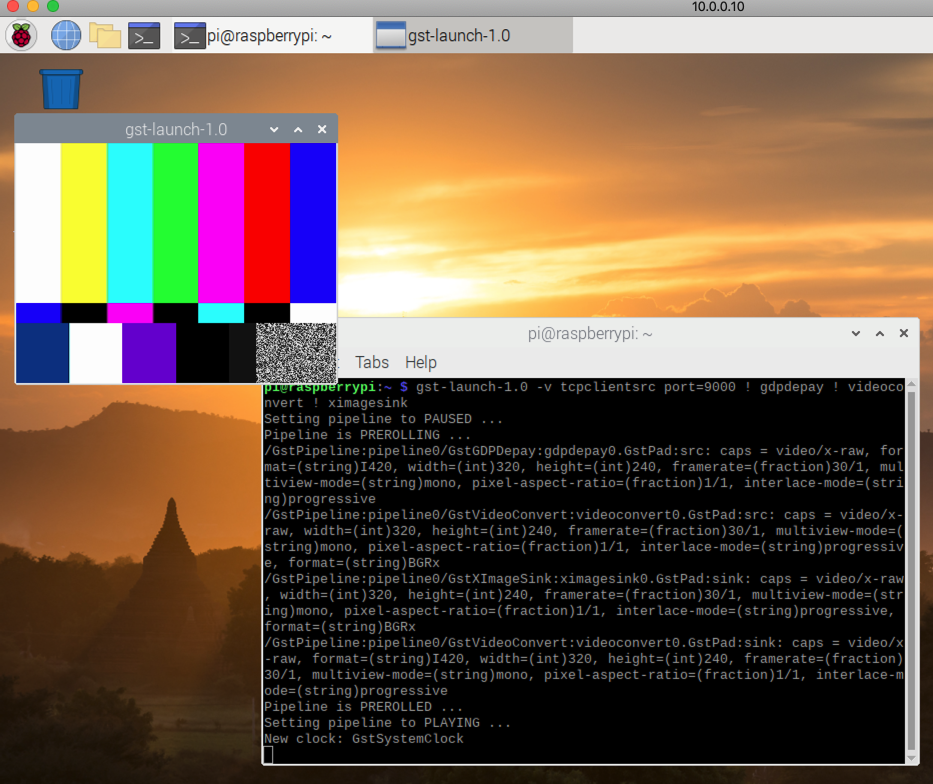933x784 pixels.
Task: Open the Raspberry Pi main menu
Action: 21,36
